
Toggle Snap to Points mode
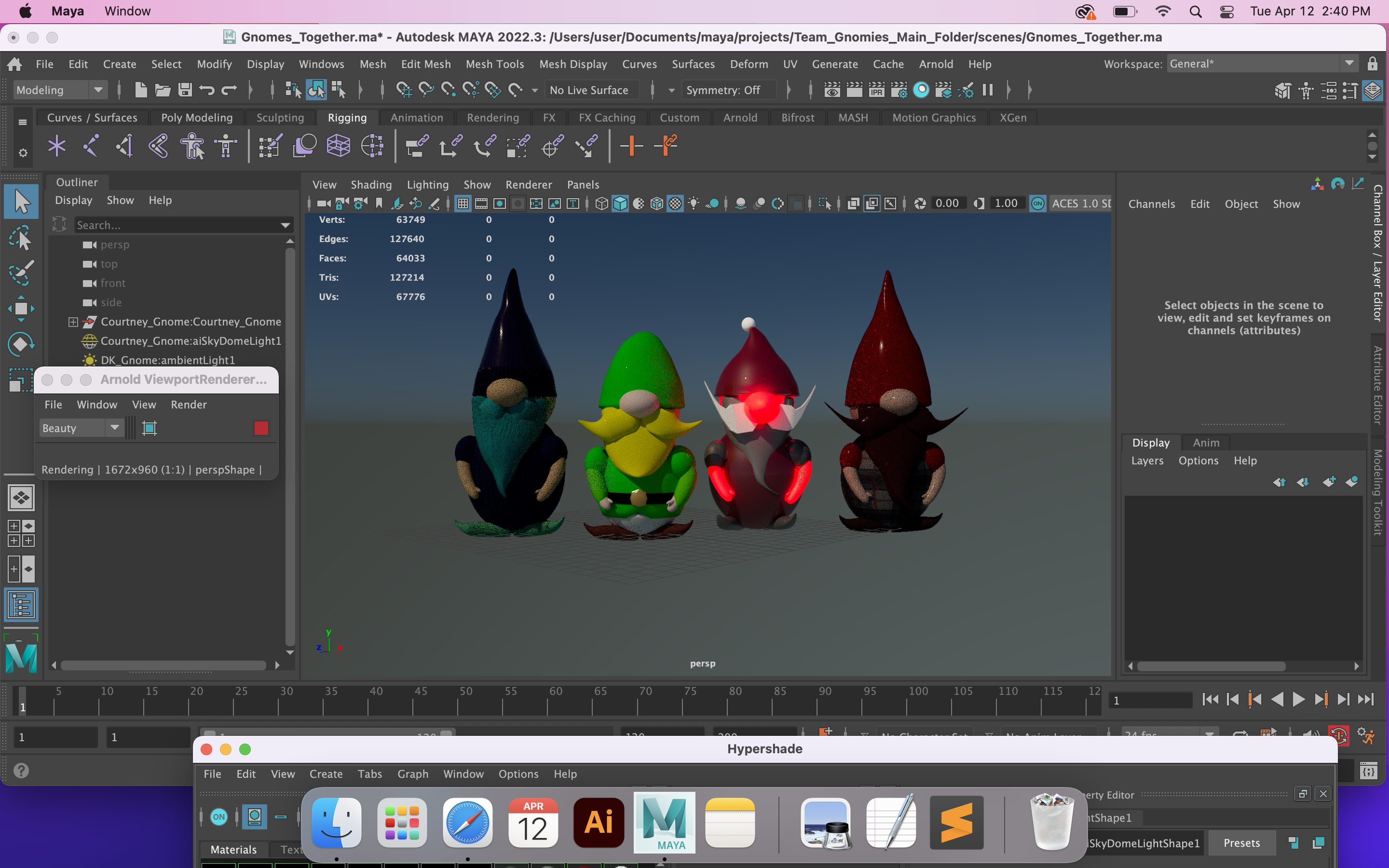448,90
